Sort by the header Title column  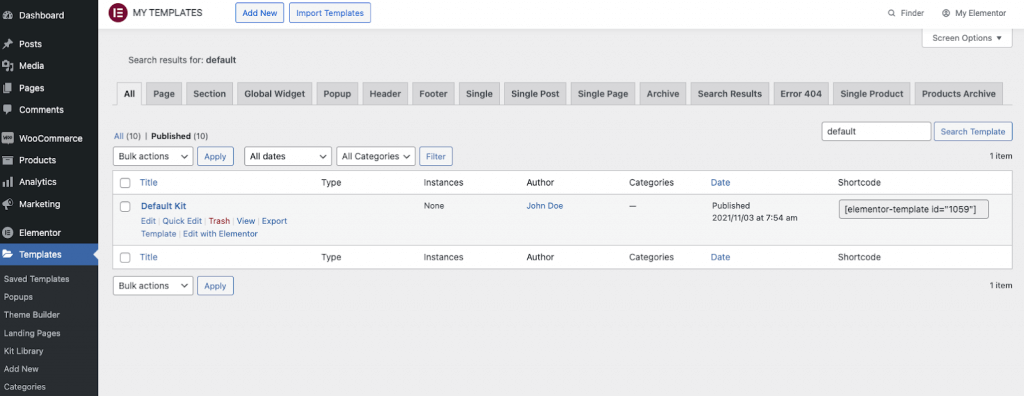(x=149, y=182)
